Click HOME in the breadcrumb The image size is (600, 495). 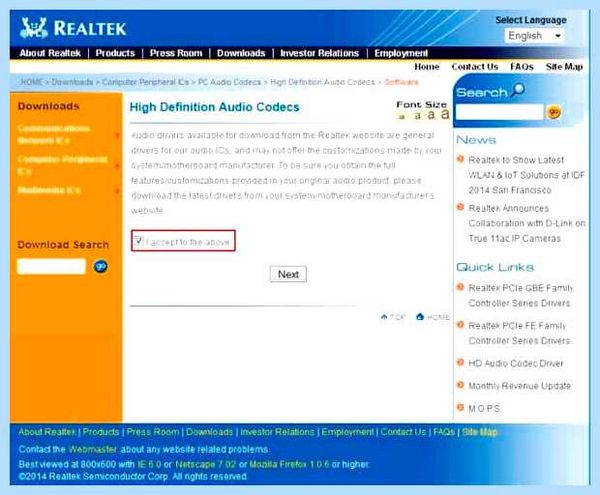click(31, 82)
